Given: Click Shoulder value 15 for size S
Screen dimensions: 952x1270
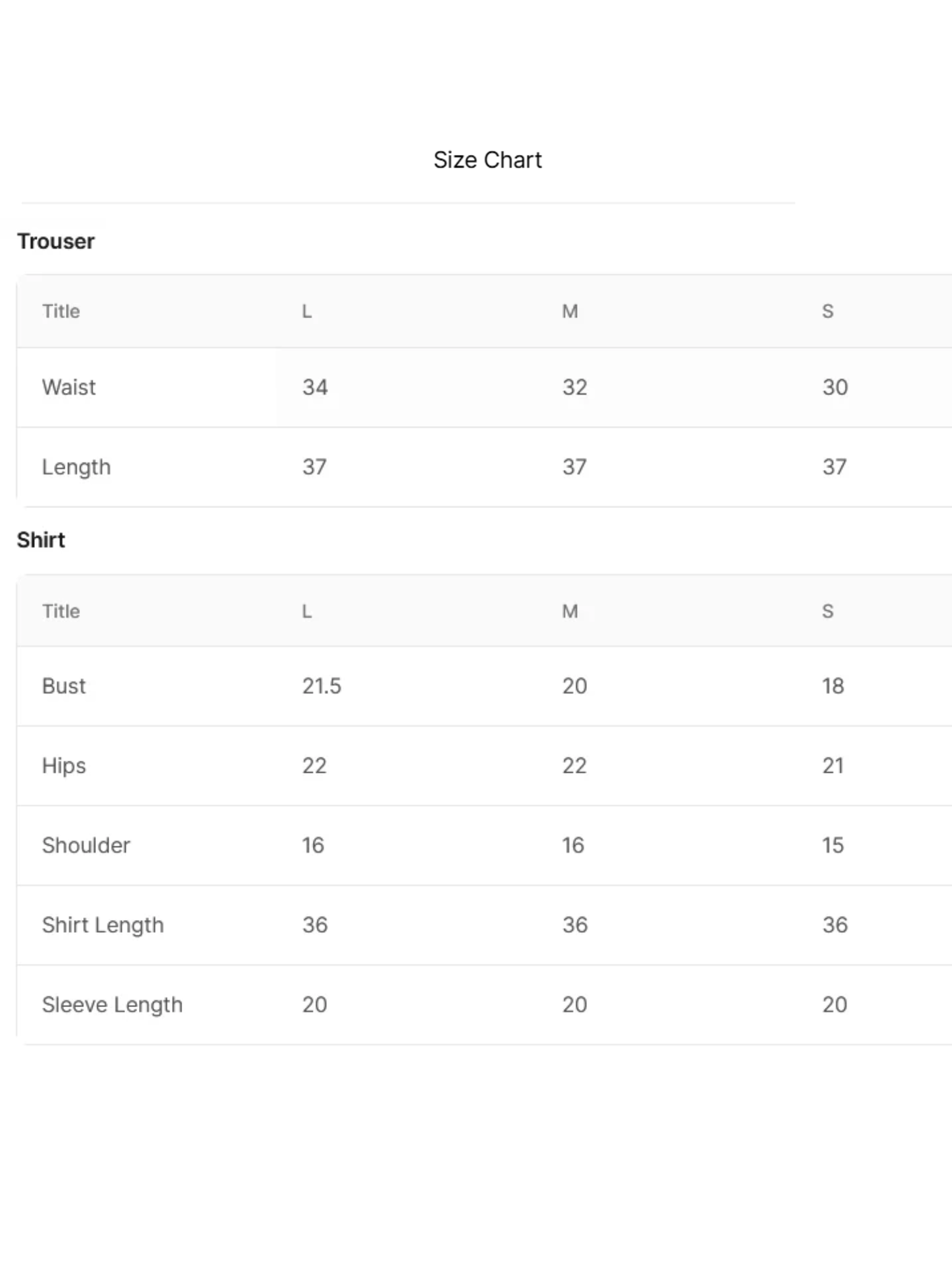Looking at the screenshot, I should (x=833, y=845).
